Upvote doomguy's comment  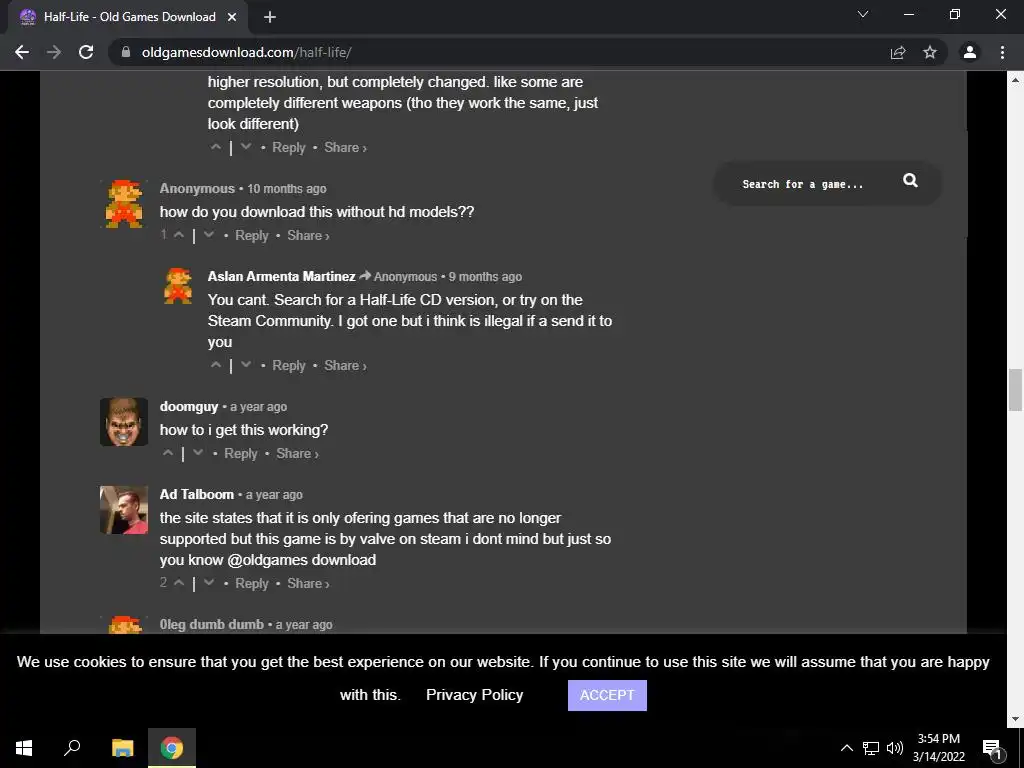point(168,453)
